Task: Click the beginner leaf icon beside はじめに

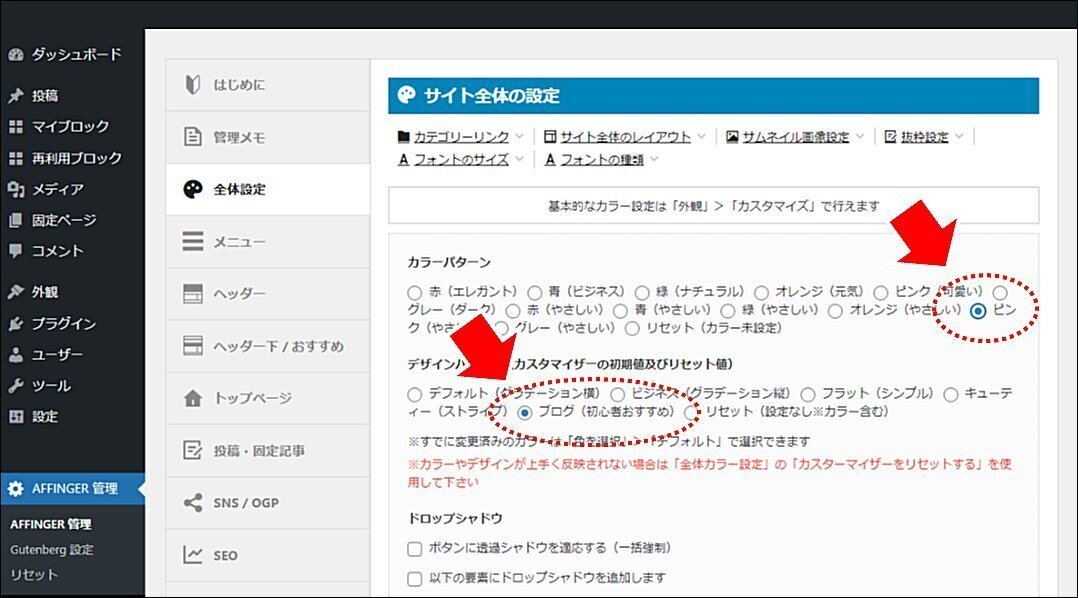Action: (x=193, y=85)
